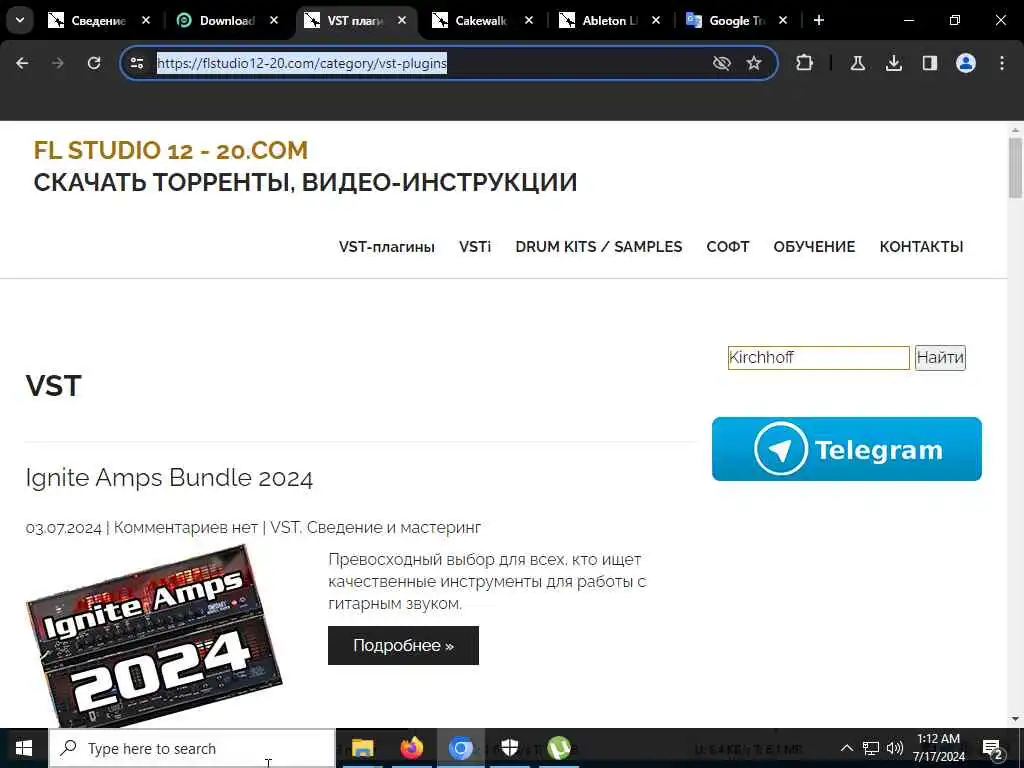Open the network status tray icon
Viewport: 1024px width, 768px height.
[x=871, y=748]
